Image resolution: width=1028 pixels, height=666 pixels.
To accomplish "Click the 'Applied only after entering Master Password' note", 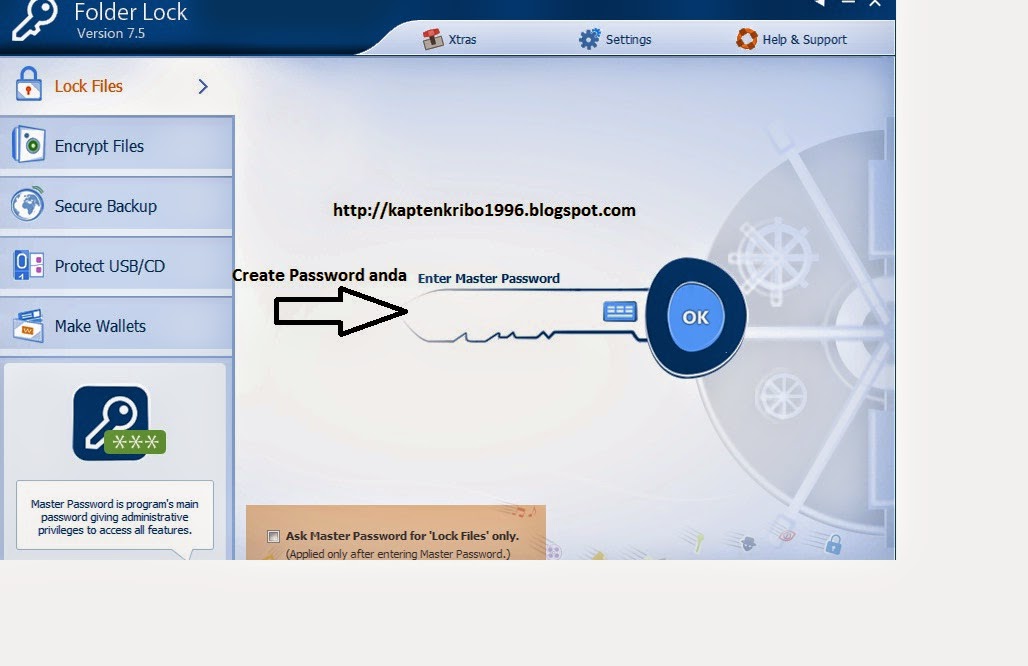I will [x=398, y=553].
